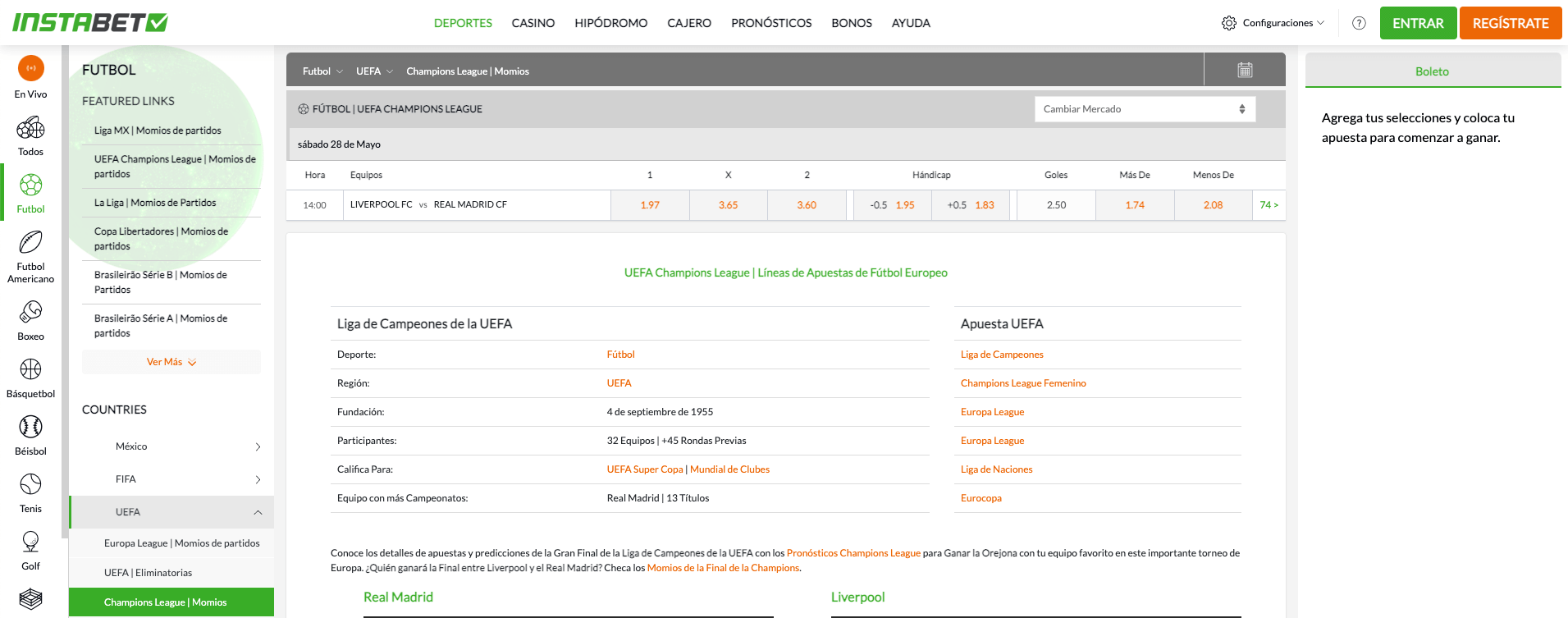Open Pronósticos Champions League link
Viewport: 1568px width, 618px height.
pos(853,553)
